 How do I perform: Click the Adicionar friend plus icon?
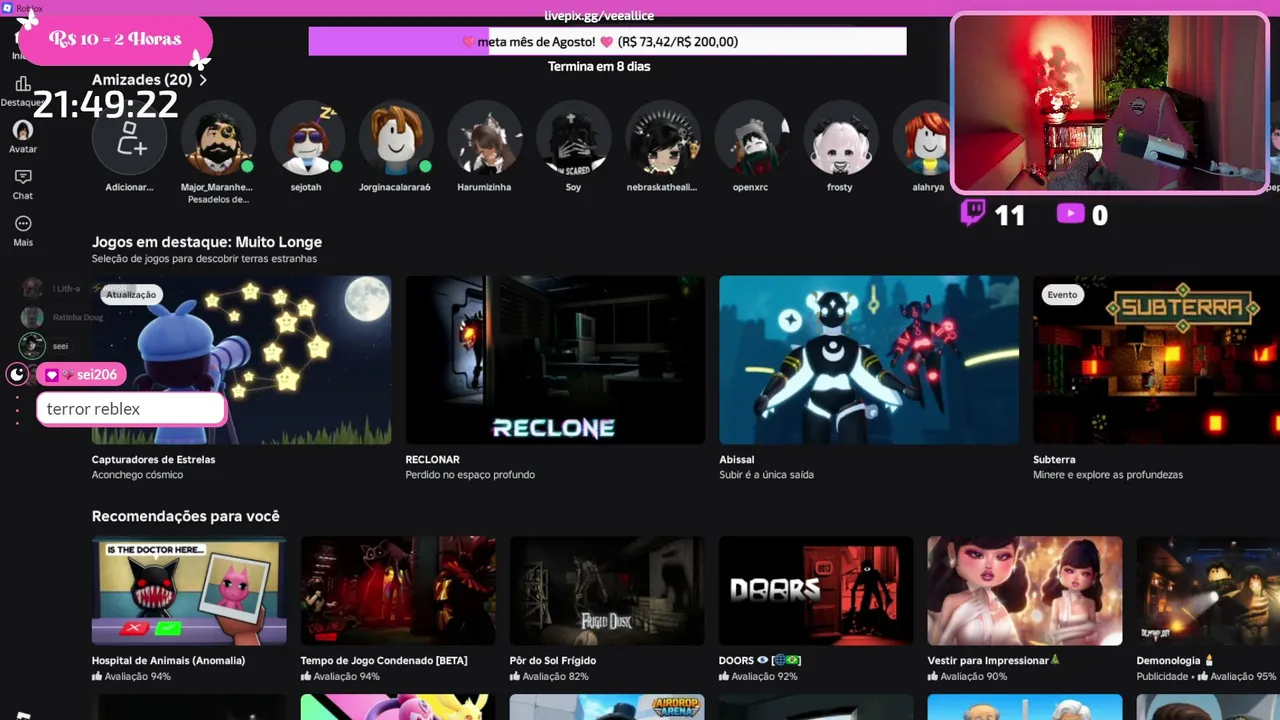(x=130, y=138)
